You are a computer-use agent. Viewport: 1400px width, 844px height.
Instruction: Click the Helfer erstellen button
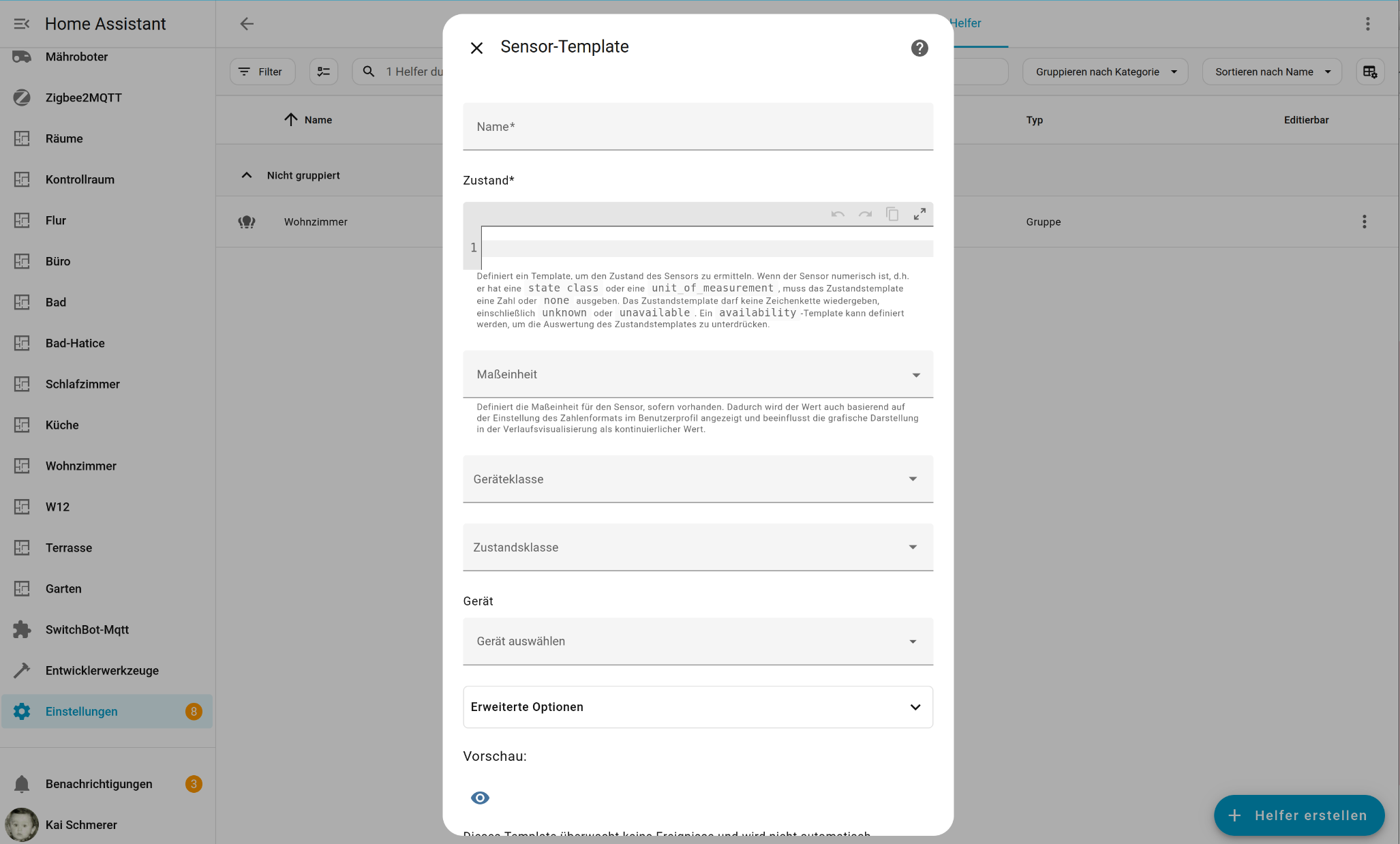(x=1298, y=815)
